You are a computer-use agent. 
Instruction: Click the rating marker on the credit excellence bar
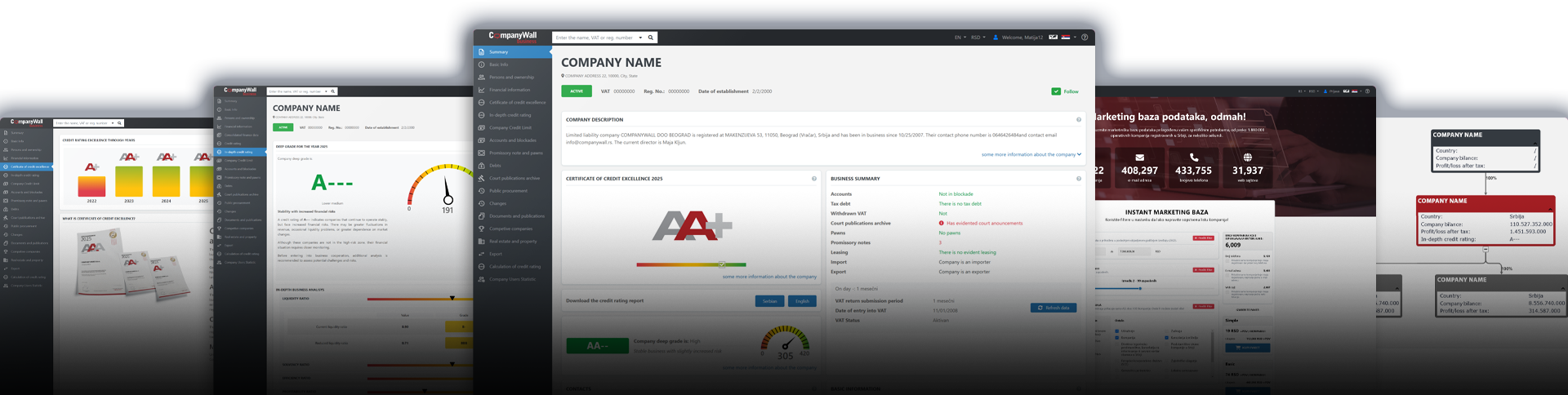(722, 264)
